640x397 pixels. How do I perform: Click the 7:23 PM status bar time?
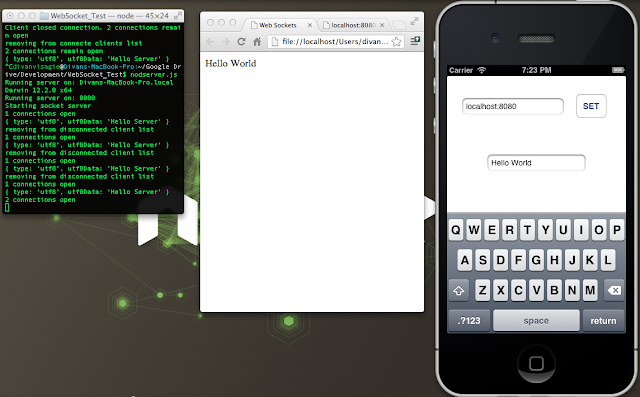pos(536,70)
